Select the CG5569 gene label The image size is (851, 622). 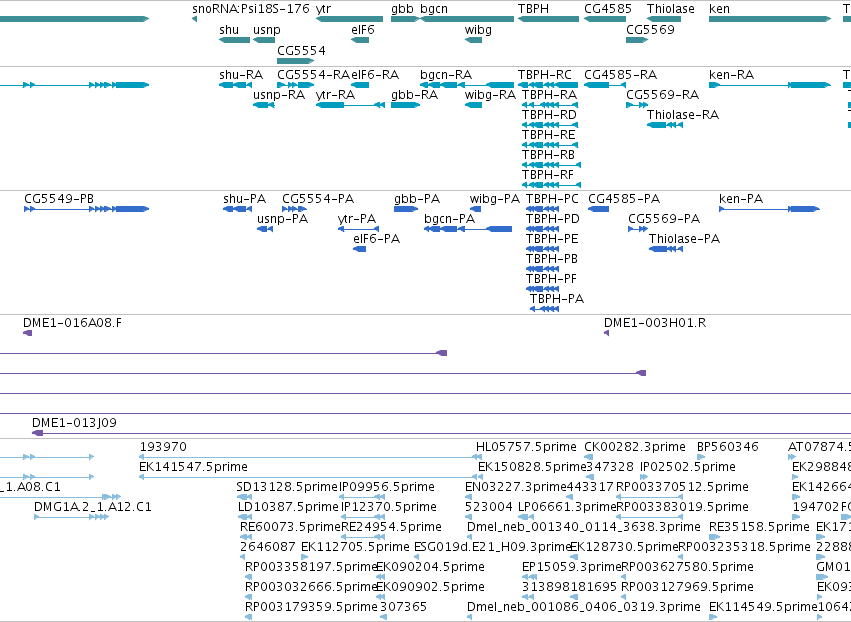[650, 30]
